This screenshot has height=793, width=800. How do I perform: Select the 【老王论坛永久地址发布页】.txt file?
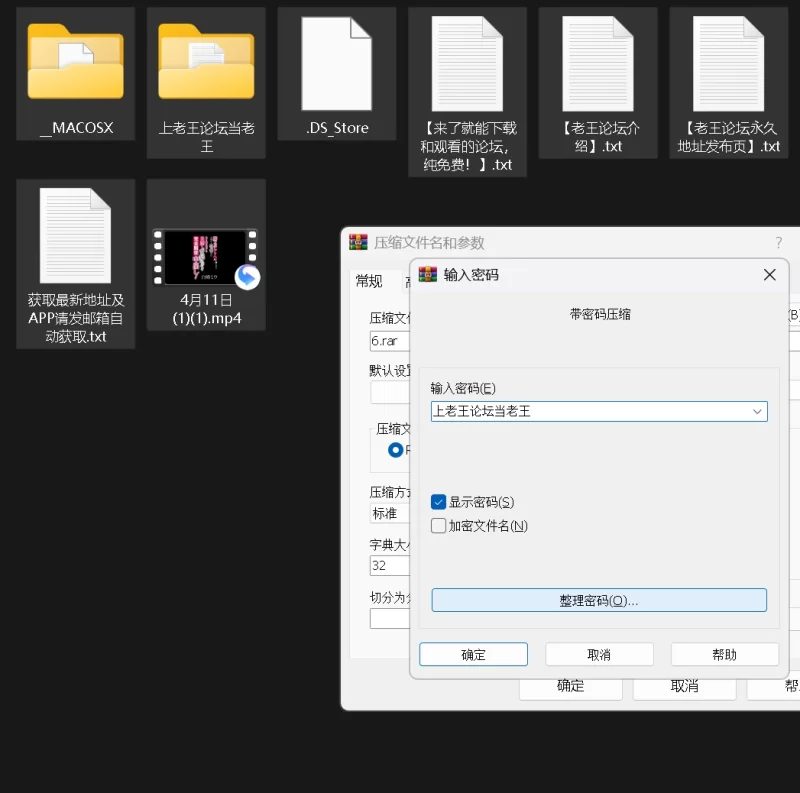click(x=728, y=63)
